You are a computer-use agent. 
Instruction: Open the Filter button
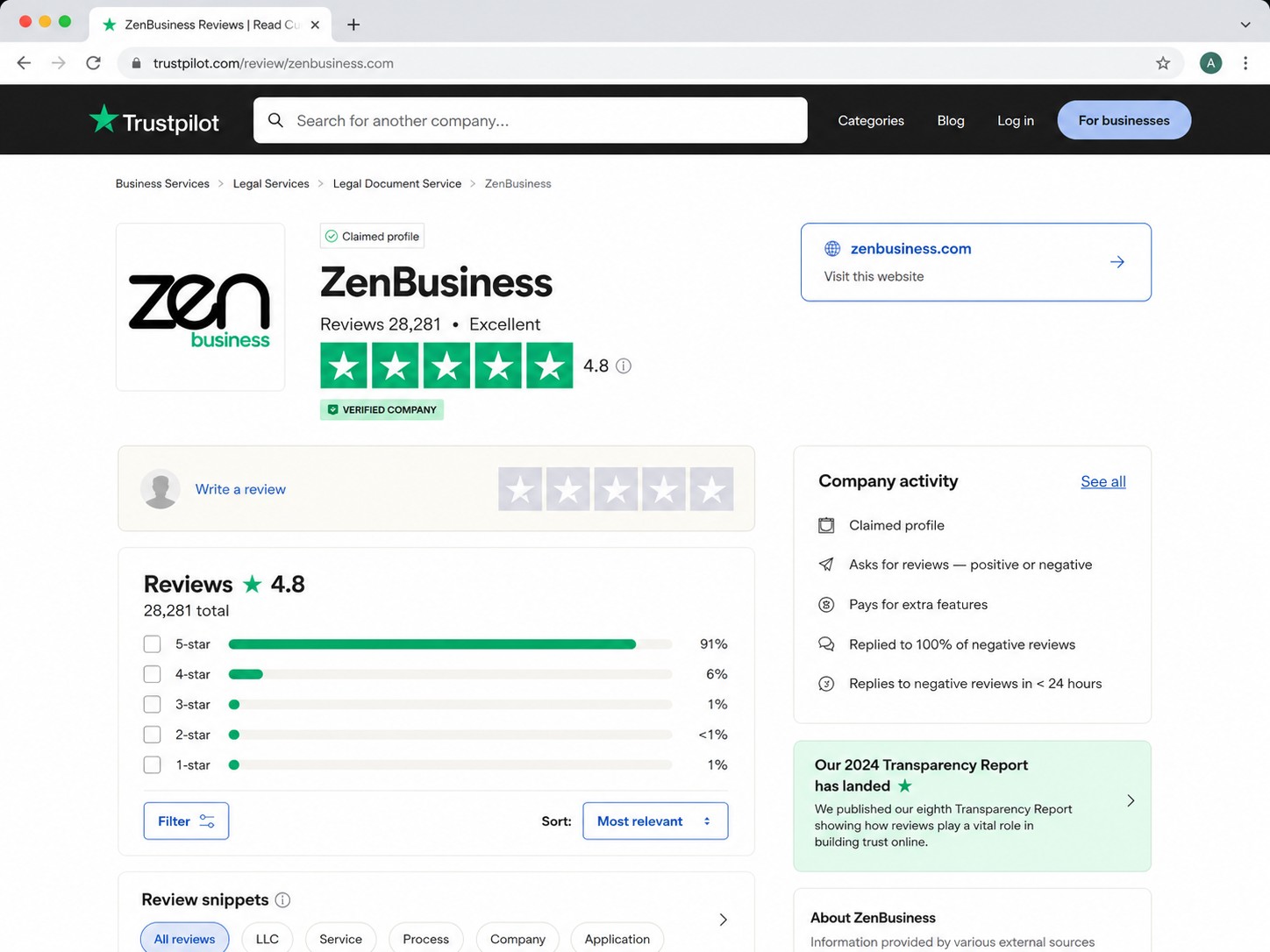(186, 821)
